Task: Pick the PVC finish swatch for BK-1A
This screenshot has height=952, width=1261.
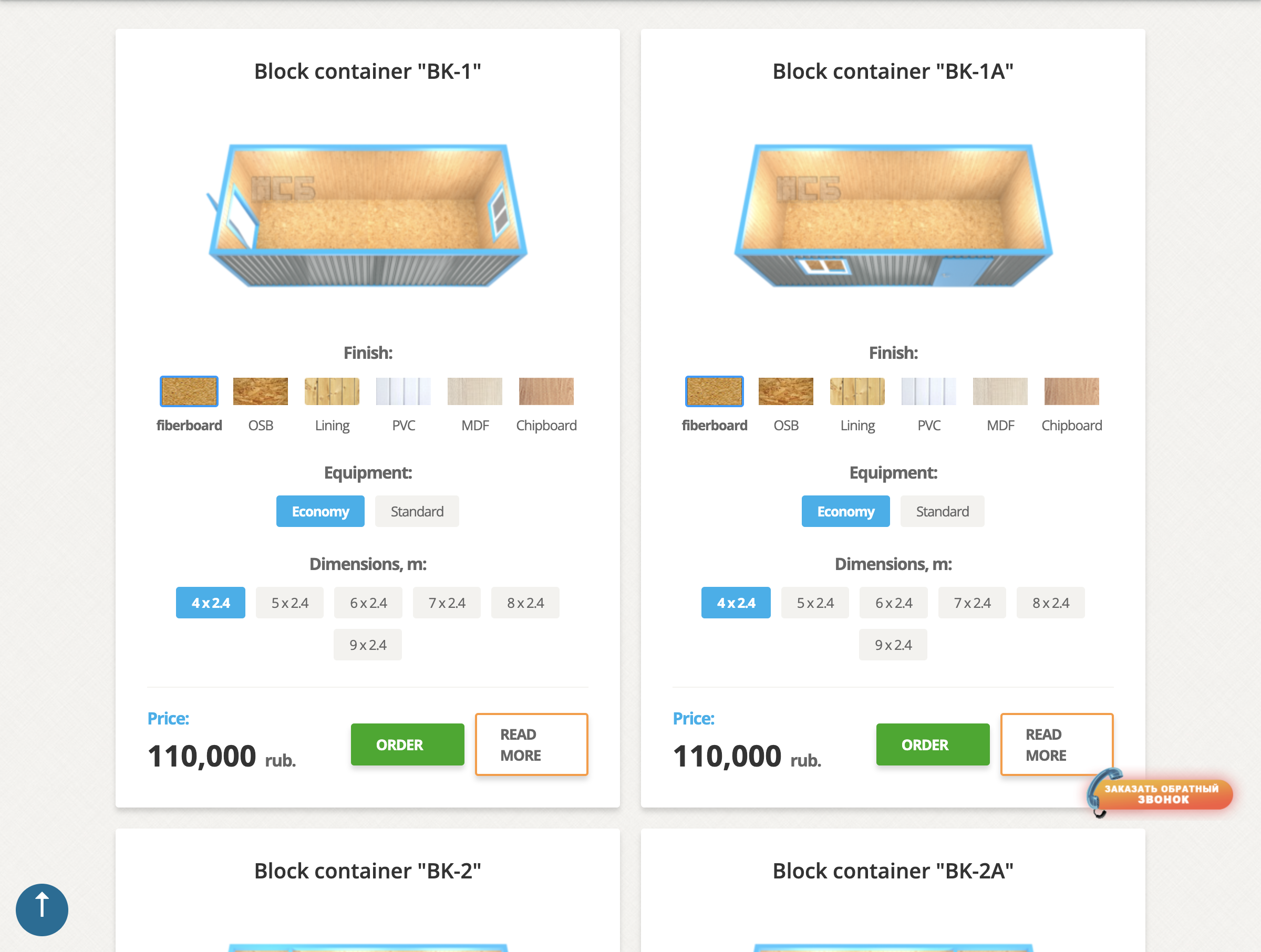Action: [928, 391]
